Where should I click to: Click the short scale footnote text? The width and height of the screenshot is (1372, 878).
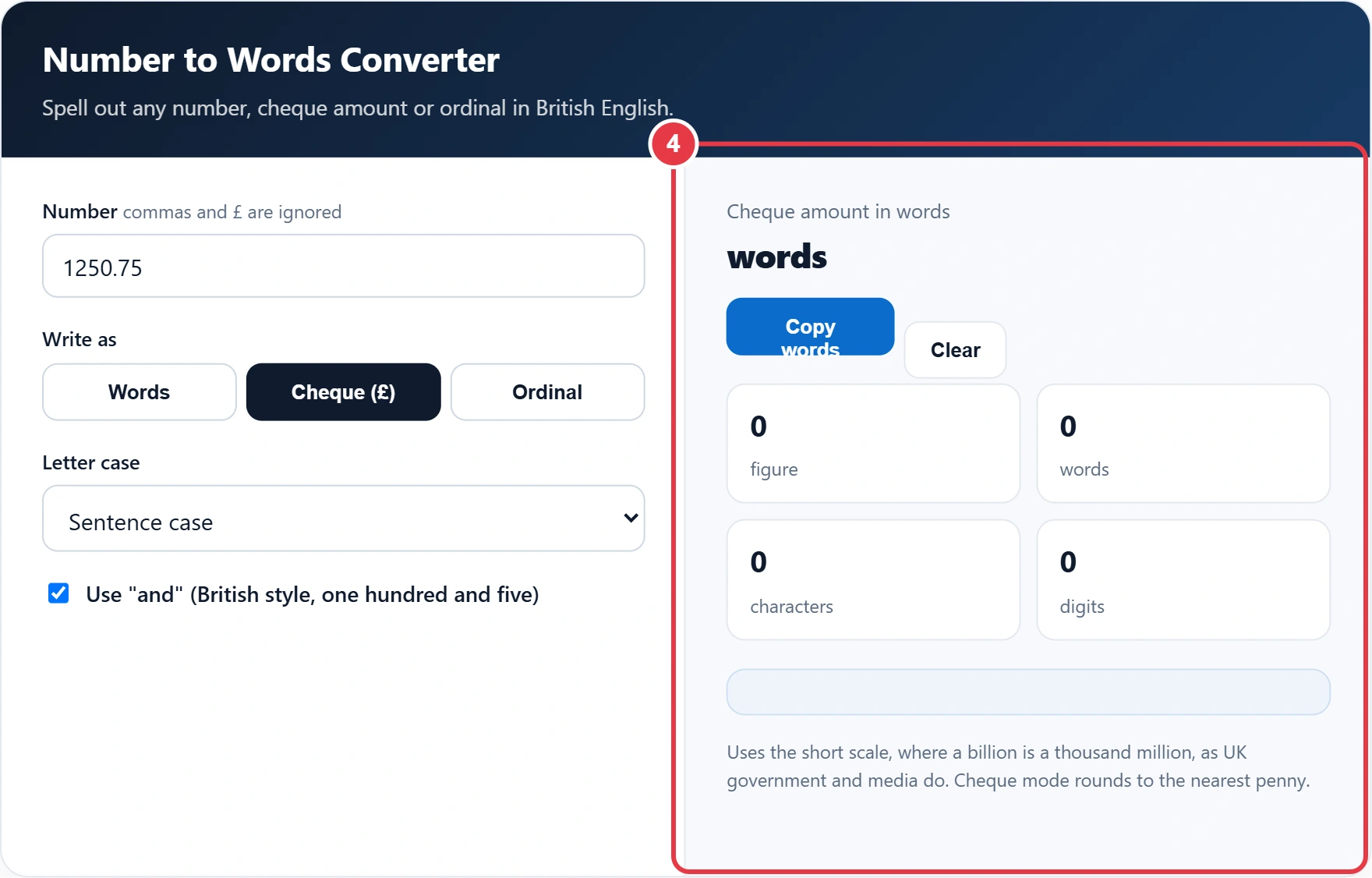click(1018, 766)
